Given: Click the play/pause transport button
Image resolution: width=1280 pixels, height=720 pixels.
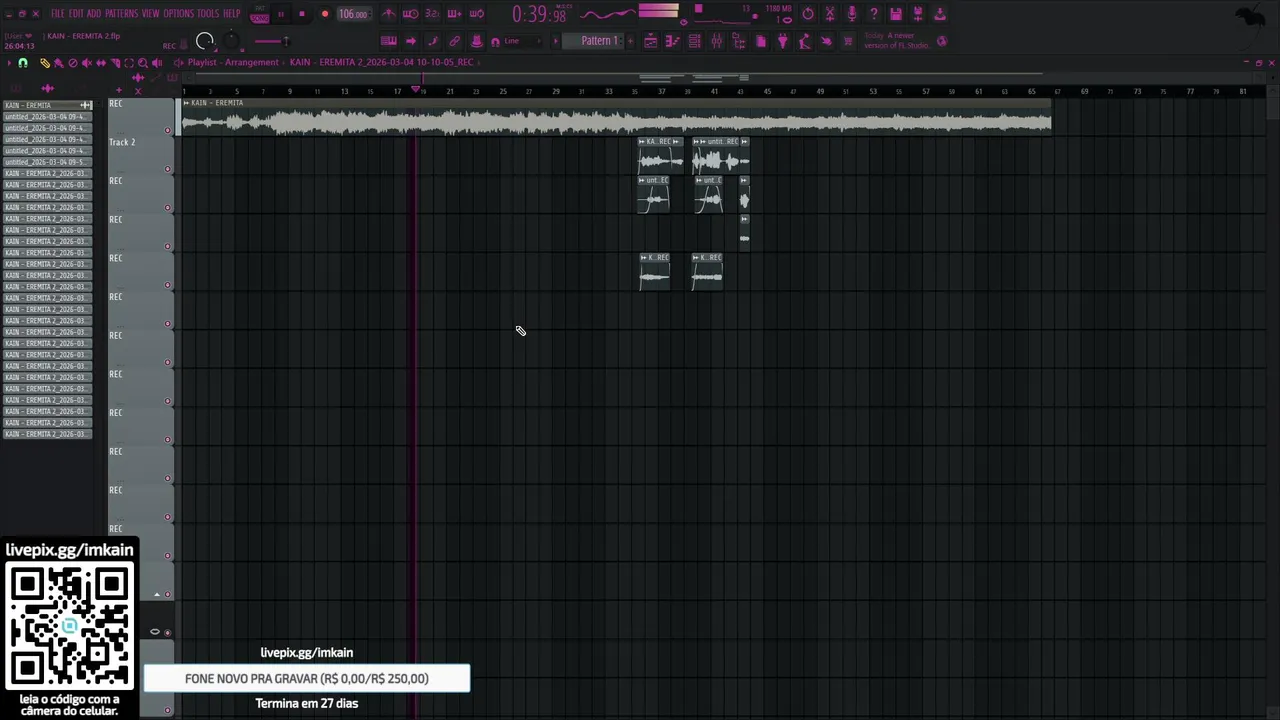Looking at the screenshot, I should click(281, 14).
